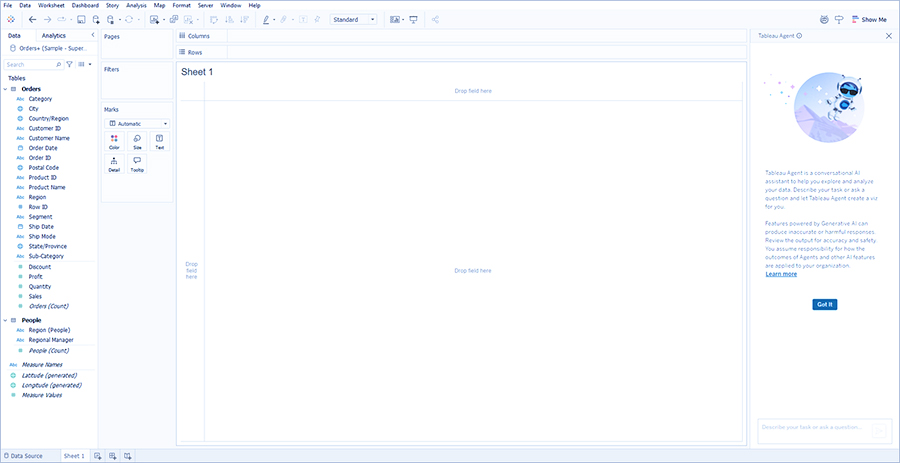This screenshot has height=463, width=900.
Task: Click the Got It button
Action: pyautogui.click(x=825, y=304)
